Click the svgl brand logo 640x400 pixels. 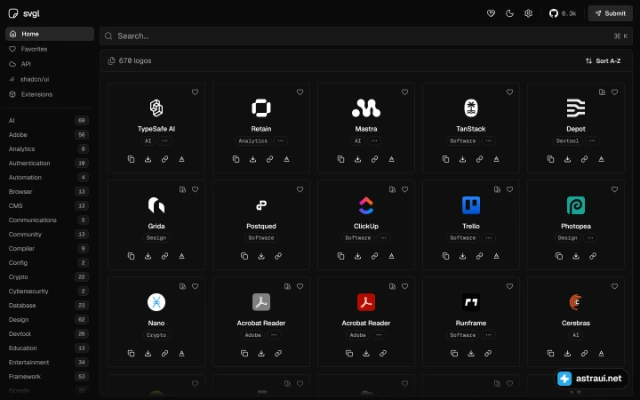point(24,13)
